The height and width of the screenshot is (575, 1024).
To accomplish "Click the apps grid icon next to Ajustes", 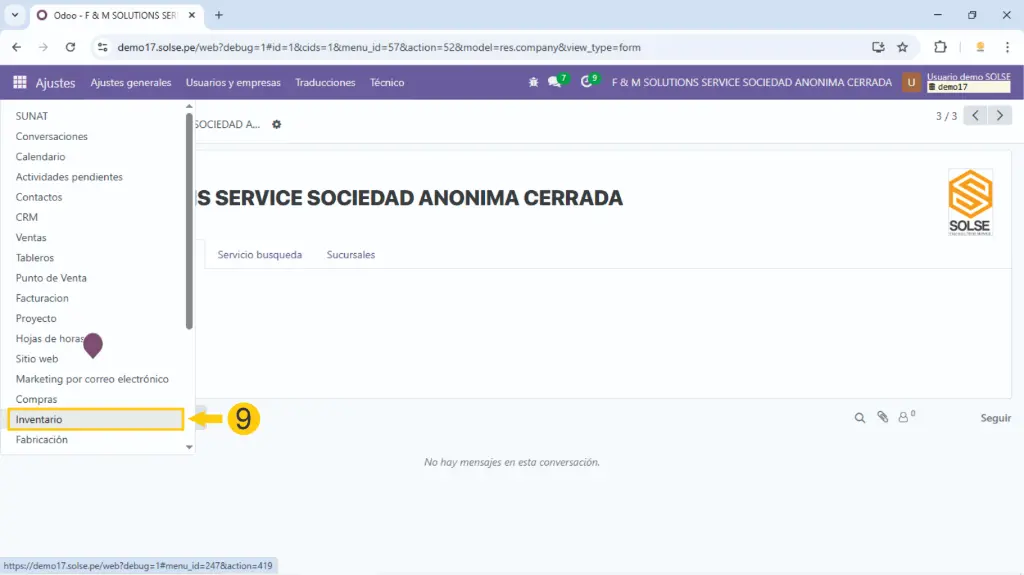I will click(x=20, y=83).
